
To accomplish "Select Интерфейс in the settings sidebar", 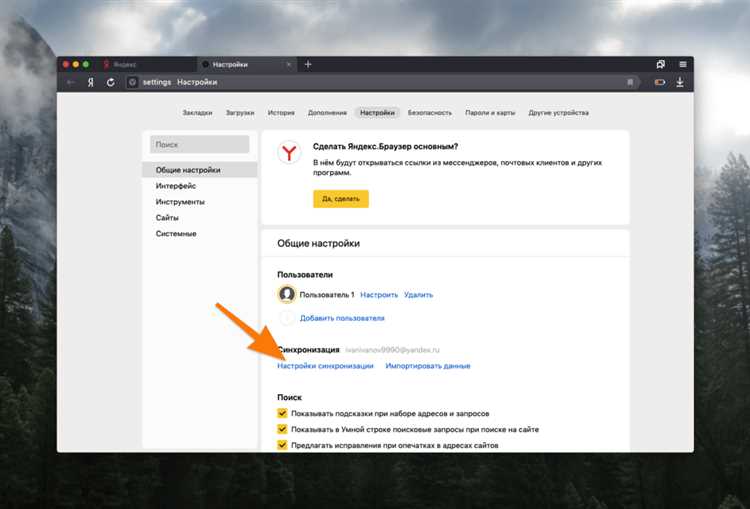I will coord(176,186).
